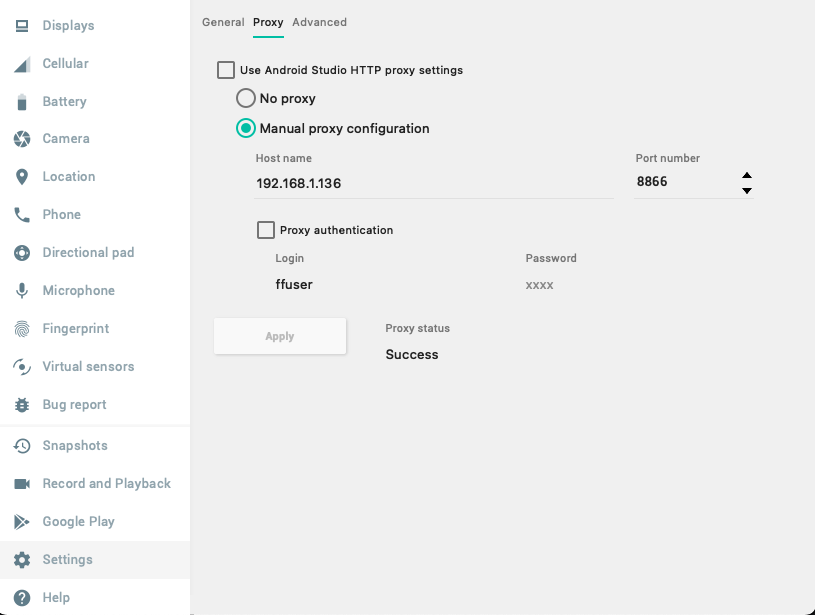Switch to the General tab
This screenshot has height=615, width=815.
[223, 22]
